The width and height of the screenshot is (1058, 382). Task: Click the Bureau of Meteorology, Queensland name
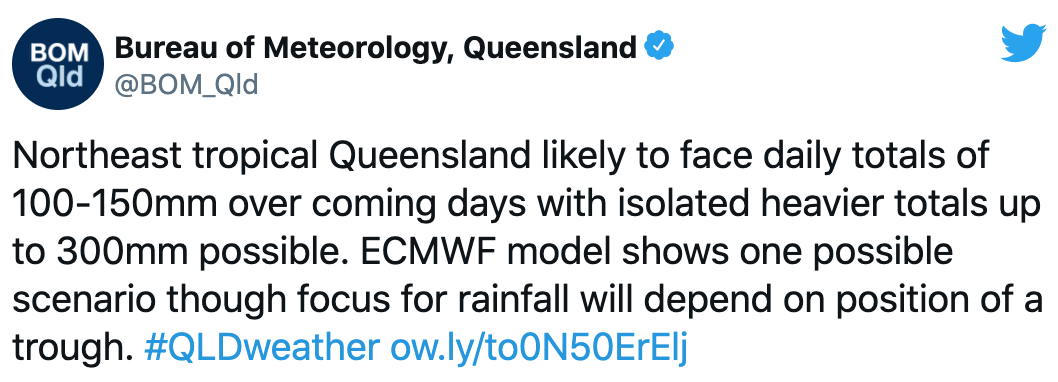[376, 48]
